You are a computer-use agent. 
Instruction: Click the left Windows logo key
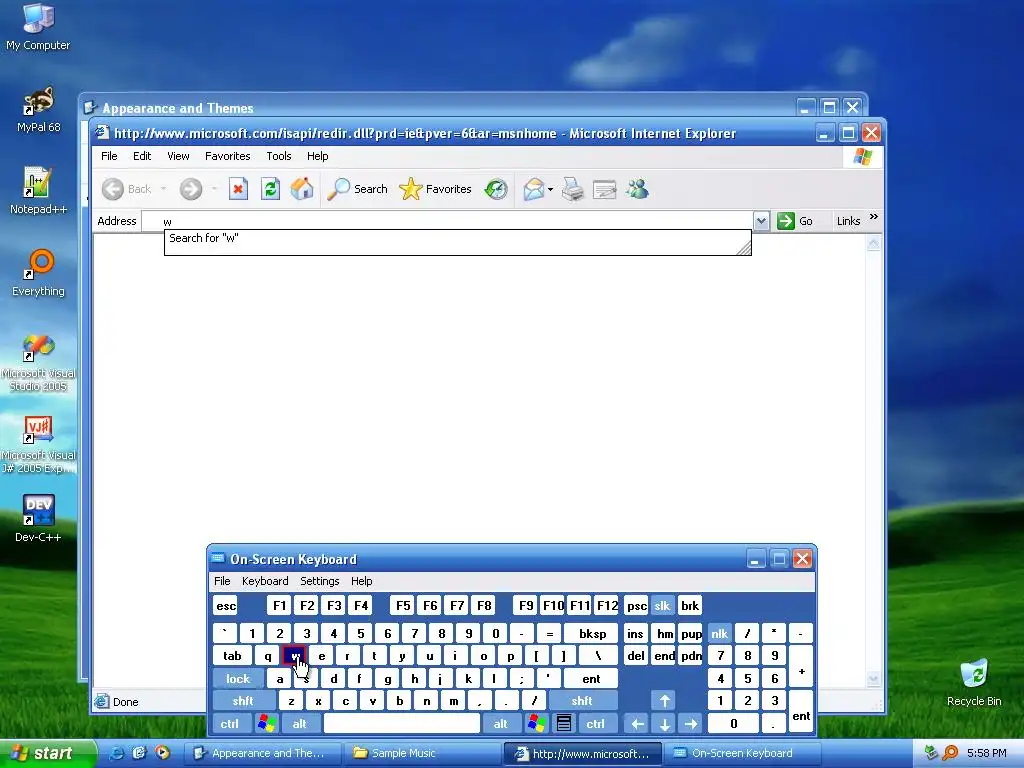(266, 724)
